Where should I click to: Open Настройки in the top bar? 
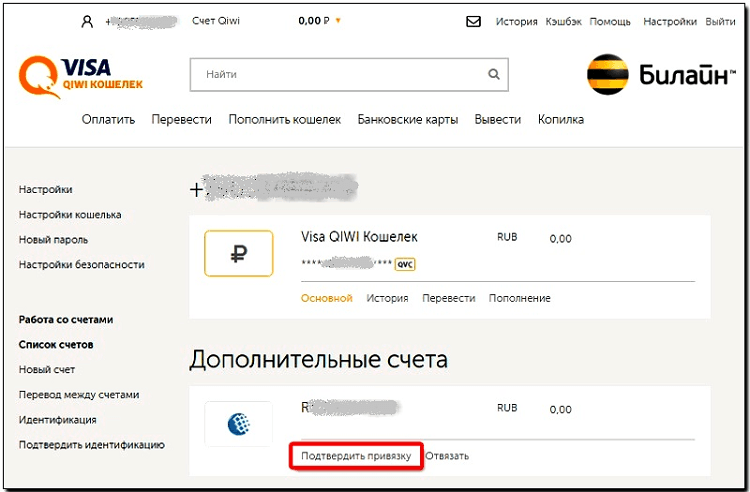pos(670,22)
